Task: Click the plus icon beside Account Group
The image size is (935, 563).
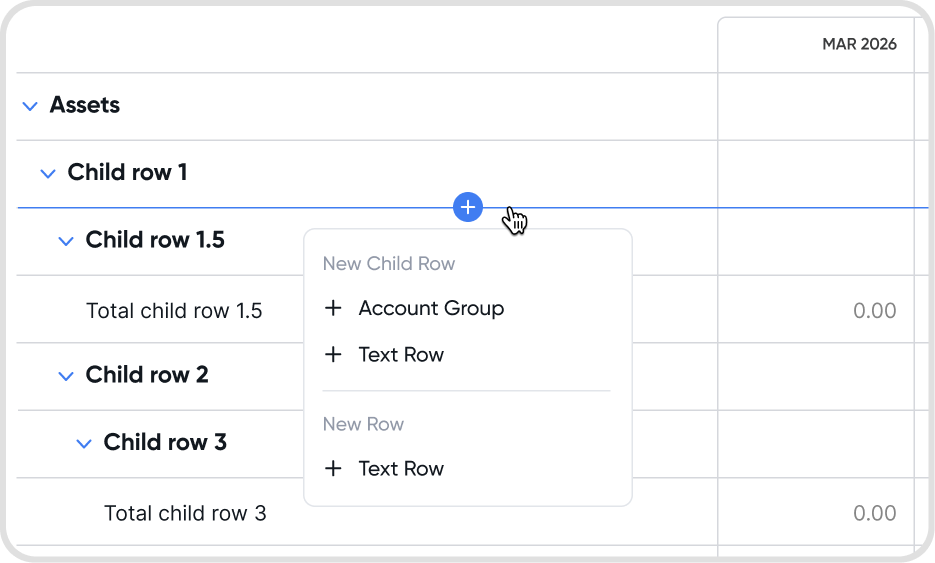Action: point(334,308)
